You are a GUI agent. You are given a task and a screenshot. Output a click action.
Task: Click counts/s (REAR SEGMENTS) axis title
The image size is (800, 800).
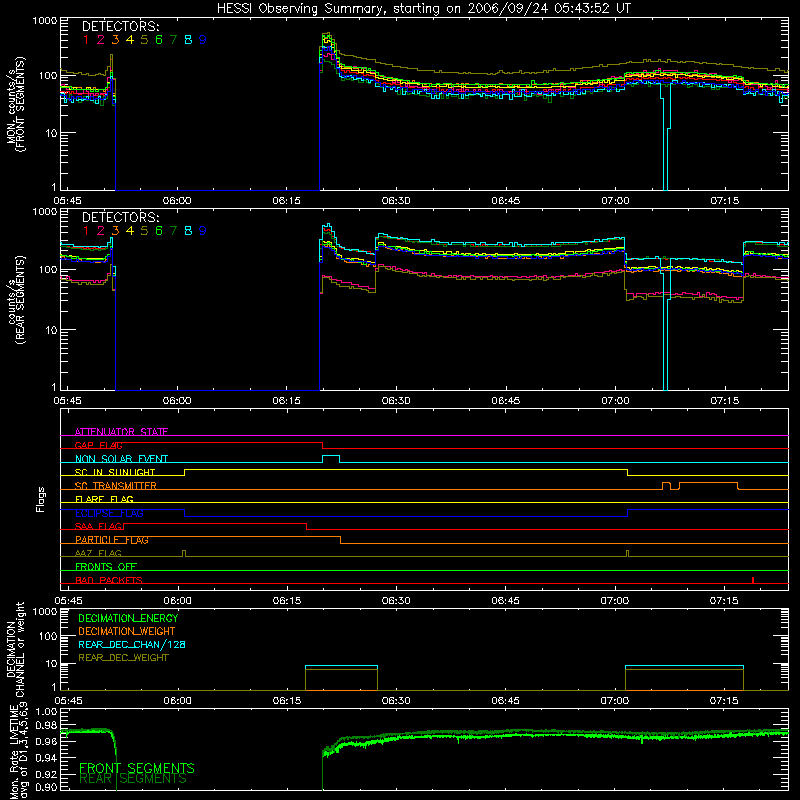coord(16,299)
